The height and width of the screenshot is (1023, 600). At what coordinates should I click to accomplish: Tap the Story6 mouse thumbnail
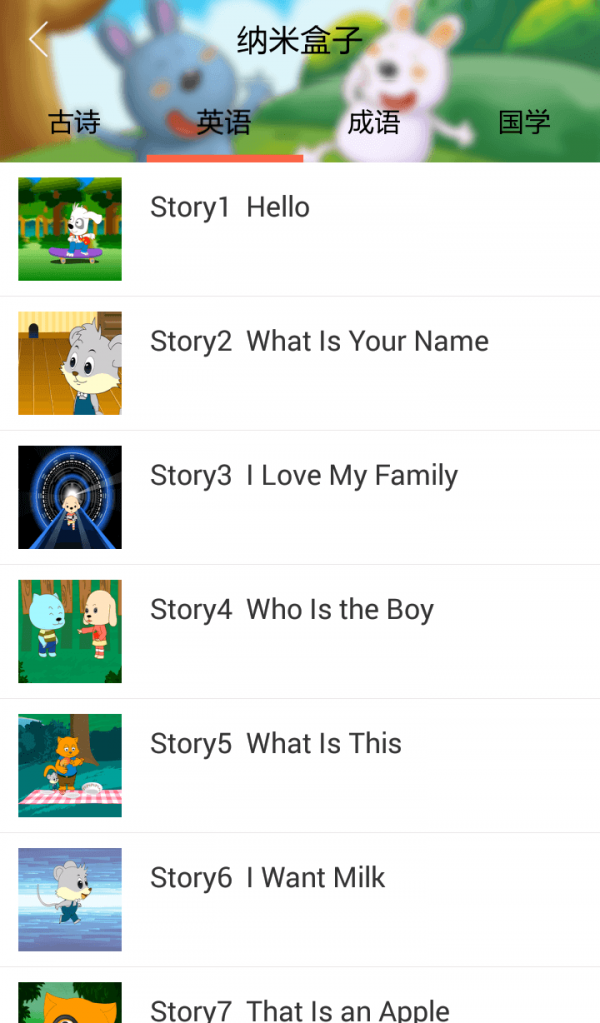coord(70,899)
